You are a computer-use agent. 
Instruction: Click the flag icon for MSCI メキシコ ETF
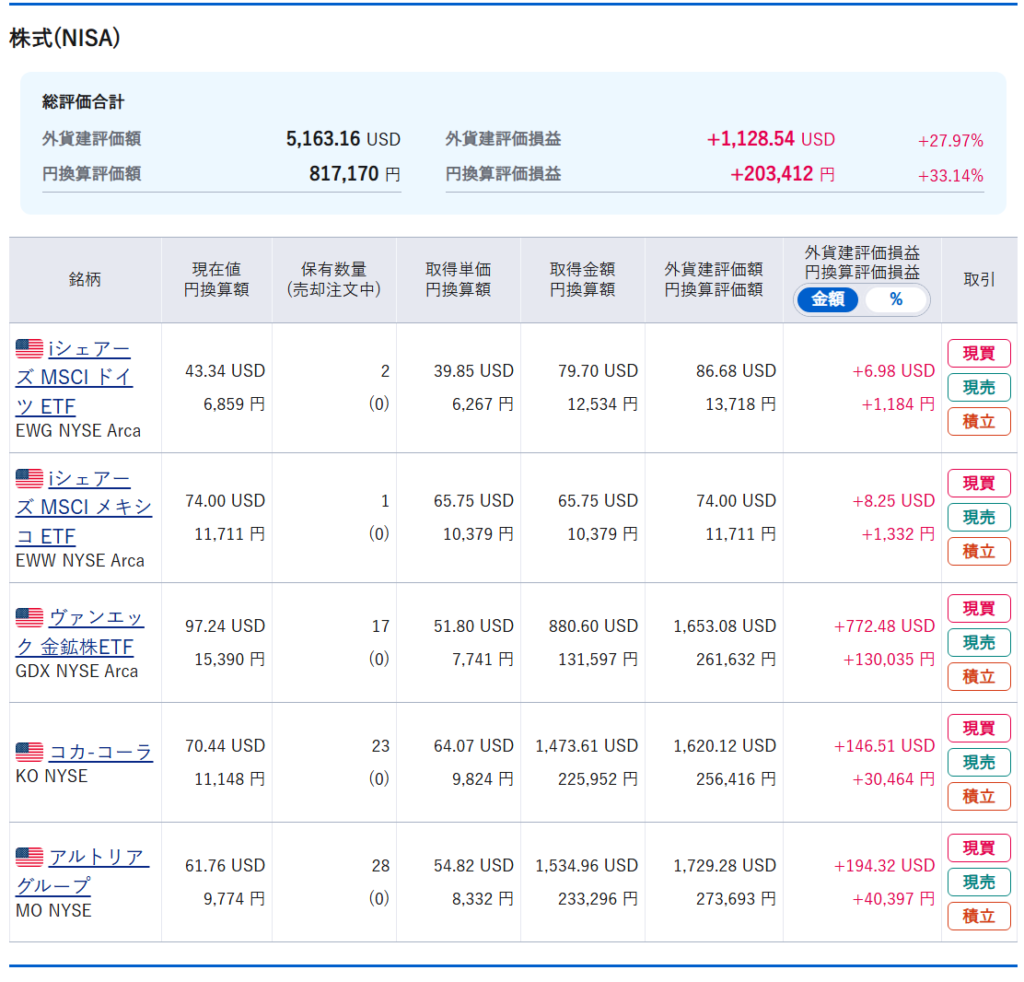coord(29,479)
